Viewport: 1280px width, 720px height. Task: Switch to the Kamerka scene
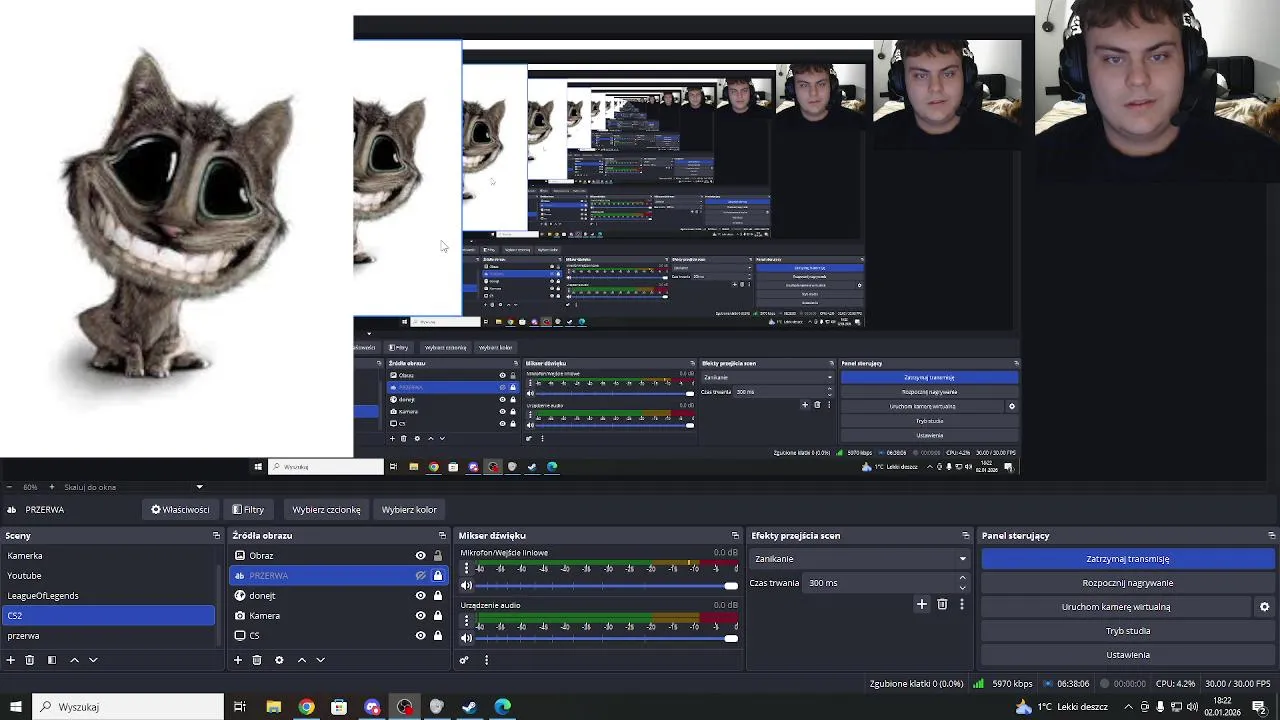click(108, 556)
